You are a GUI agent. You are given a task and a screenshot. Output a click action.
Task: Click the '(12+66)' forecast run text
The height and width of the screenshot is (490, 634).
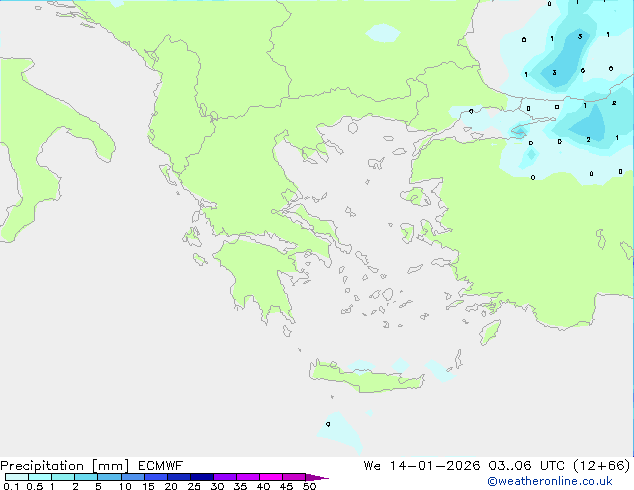tap(602, 466)
